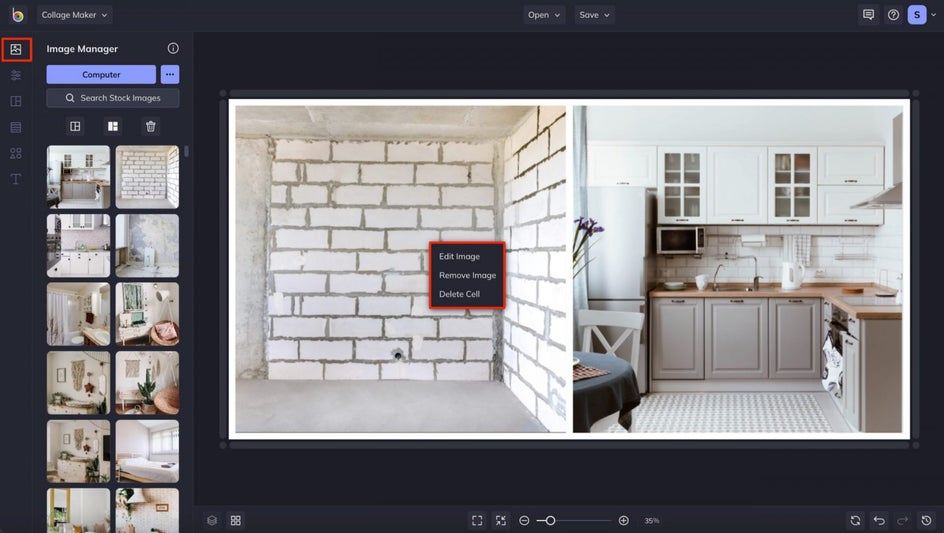The width and height of the screenshot is (944, 533).
Task: Open the Patterns sidebar icon
Action: 16,127
